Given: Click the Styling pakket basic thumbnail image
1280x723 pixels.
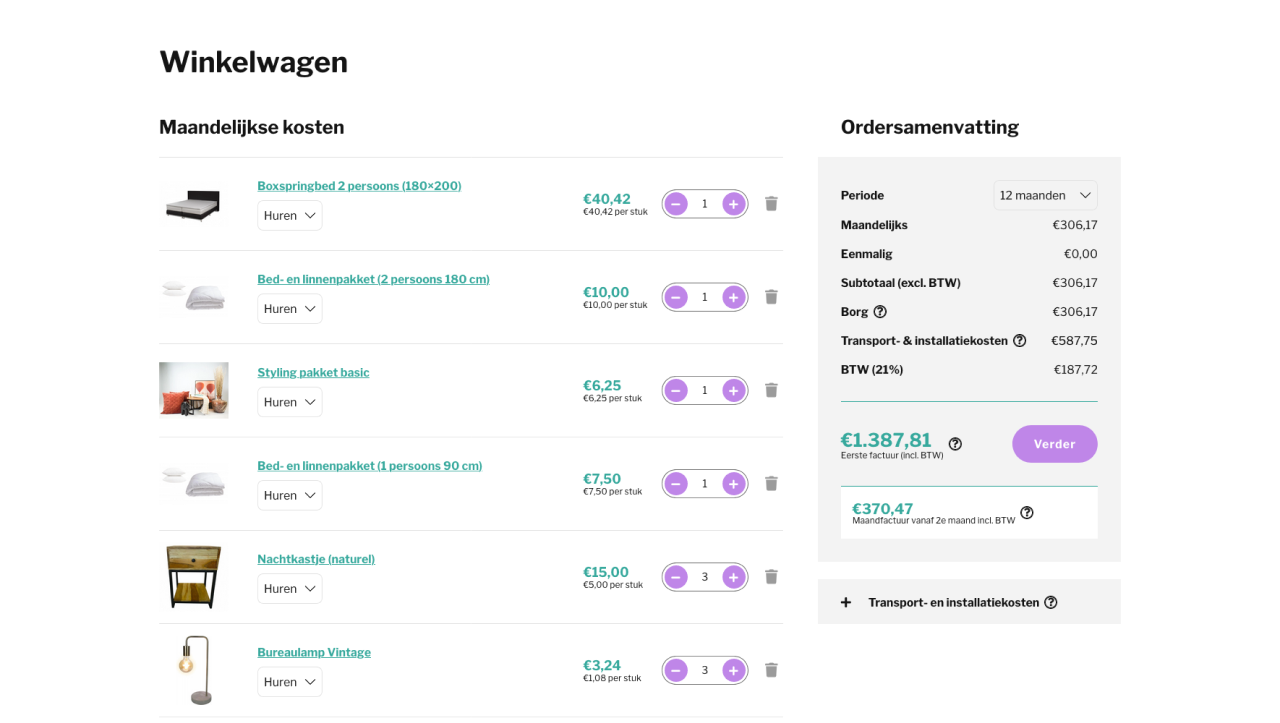Looking at the screenshot, I should (x=194, y=390).
